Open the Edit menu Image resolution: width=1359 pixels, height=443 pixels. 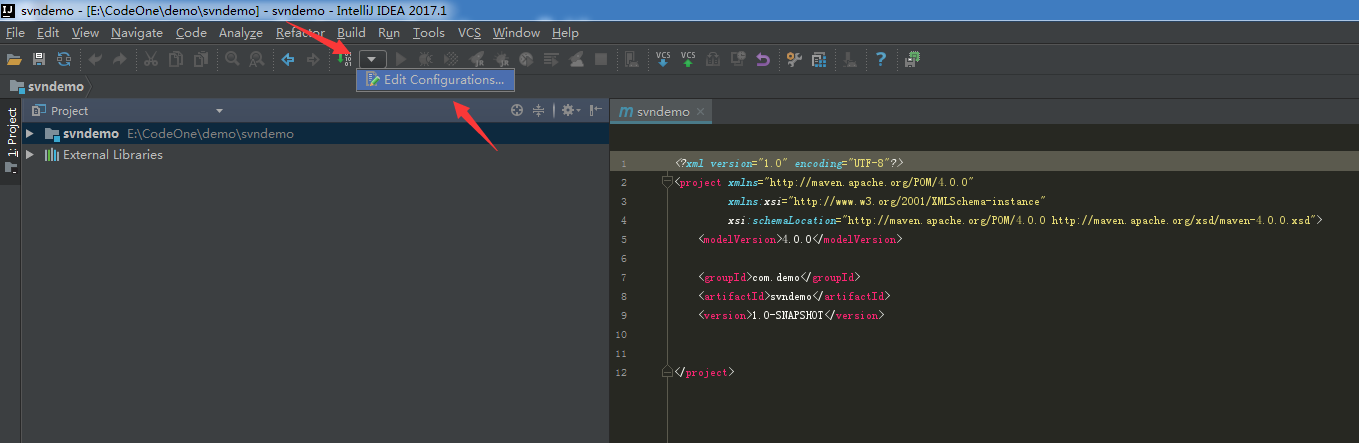coord(48,33)
